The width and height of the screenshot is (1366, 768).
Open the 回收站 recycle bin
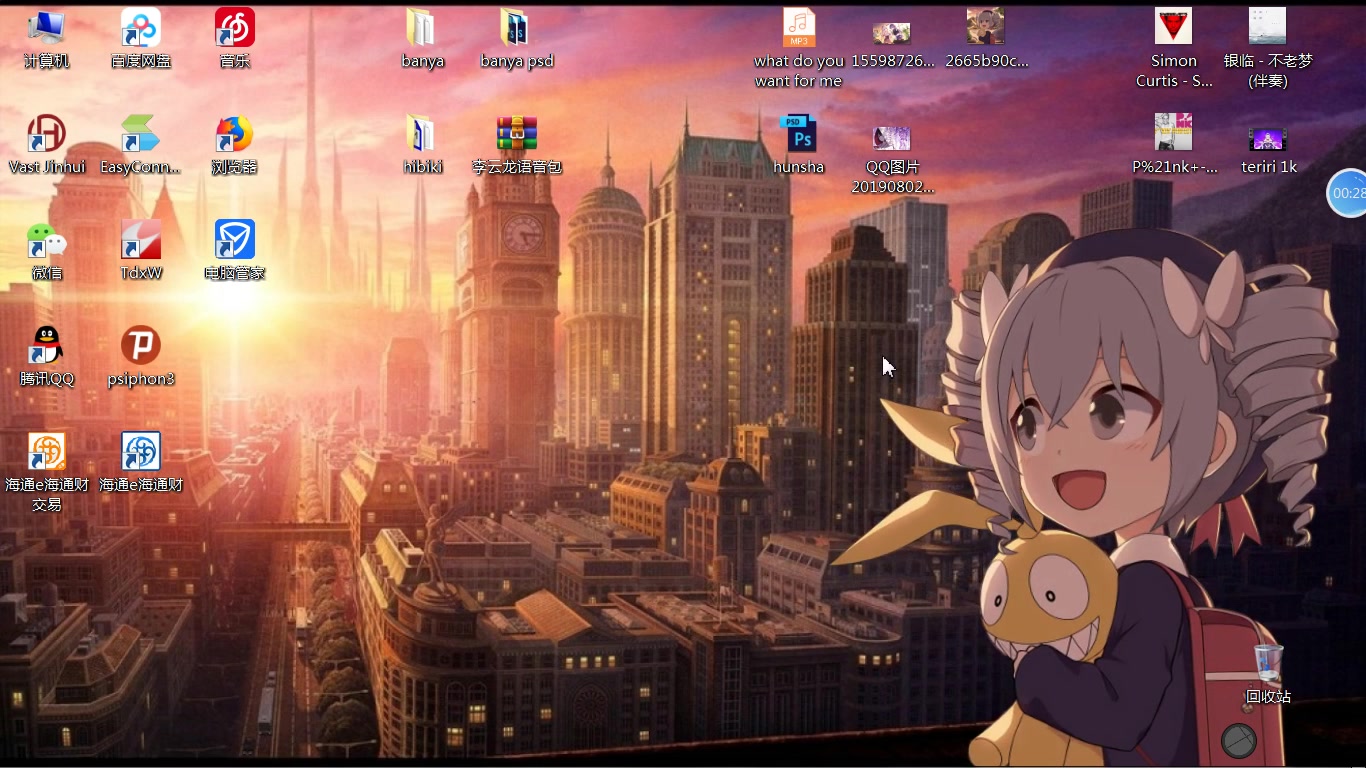[x=1268, y=663]
